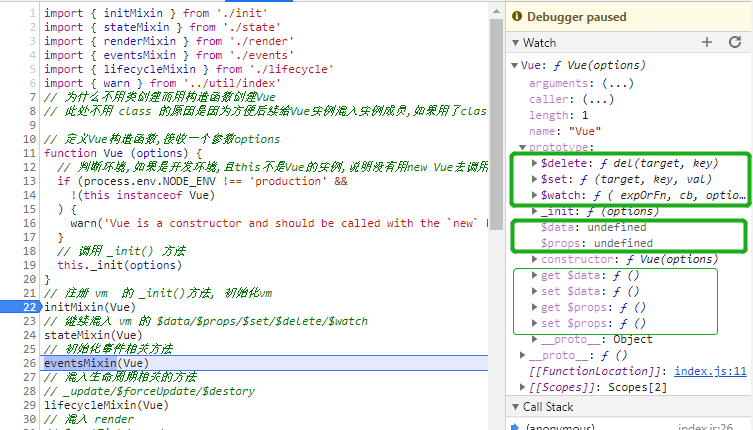This screenshot has height=430, width=753.
Task: Evaluate the caller (...) getter
Action: coord(598,99)
